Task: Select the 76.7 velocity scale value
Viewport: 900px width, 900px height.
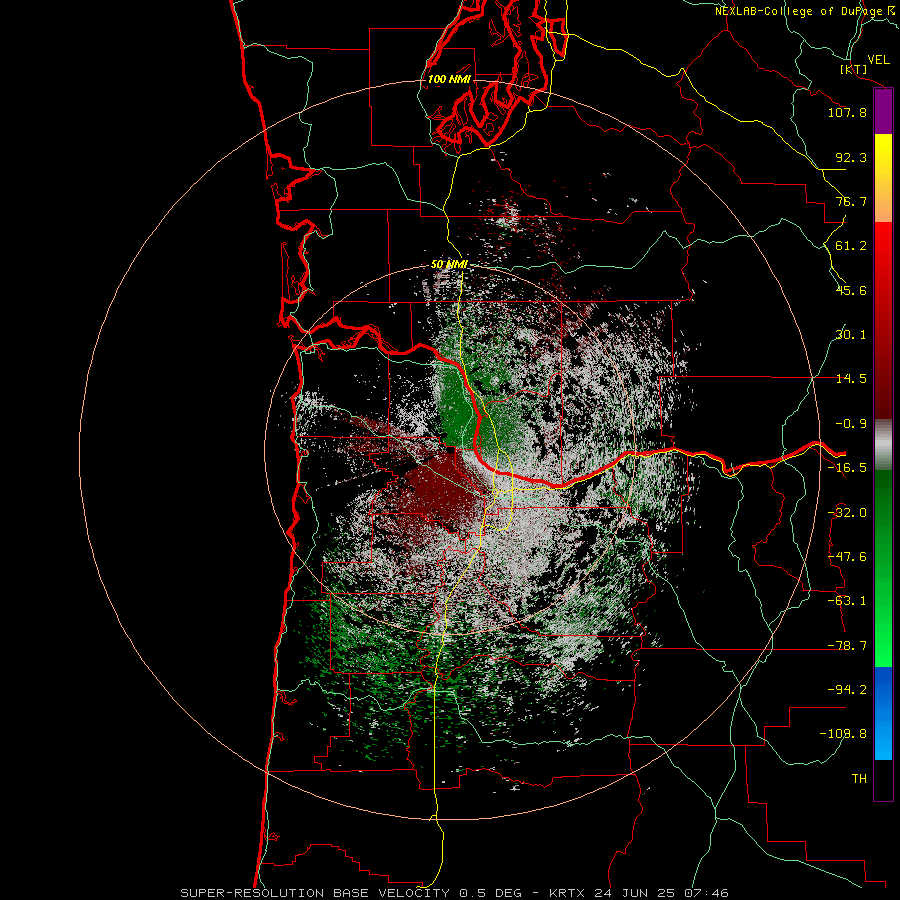Action: pos(851,201)
